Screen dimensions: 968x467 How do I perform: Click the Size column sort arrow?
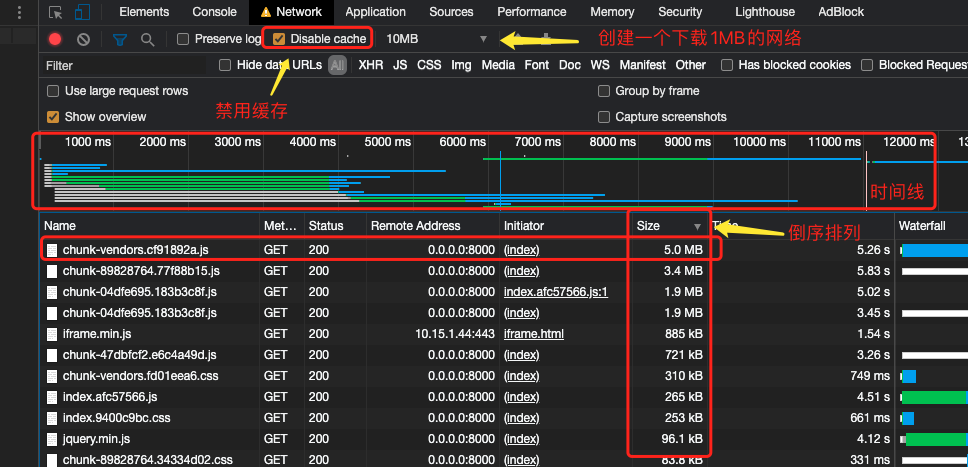[698, 227]
